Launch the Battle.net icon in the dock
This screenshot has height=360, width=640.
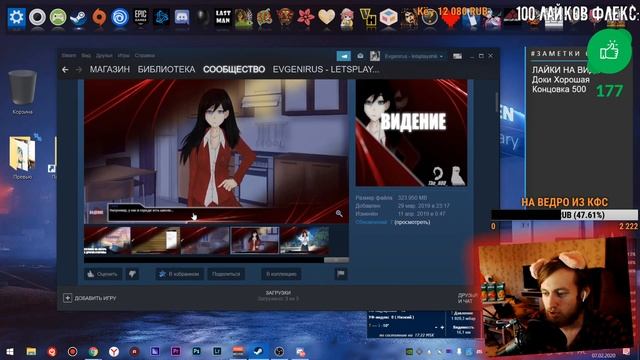tap(162, 18)
